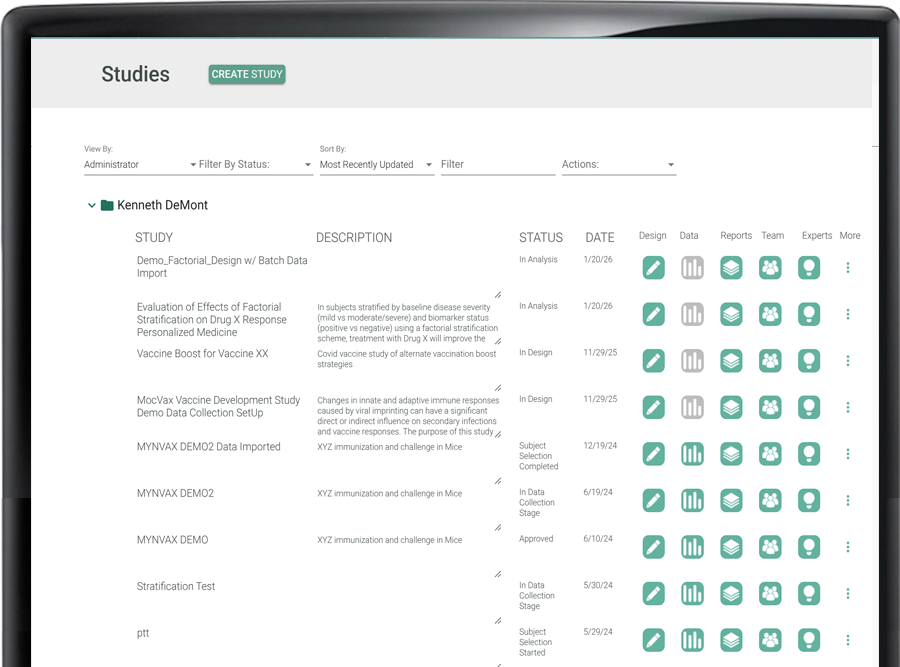Open the More menu for Stratification Test

pos(848,593)
